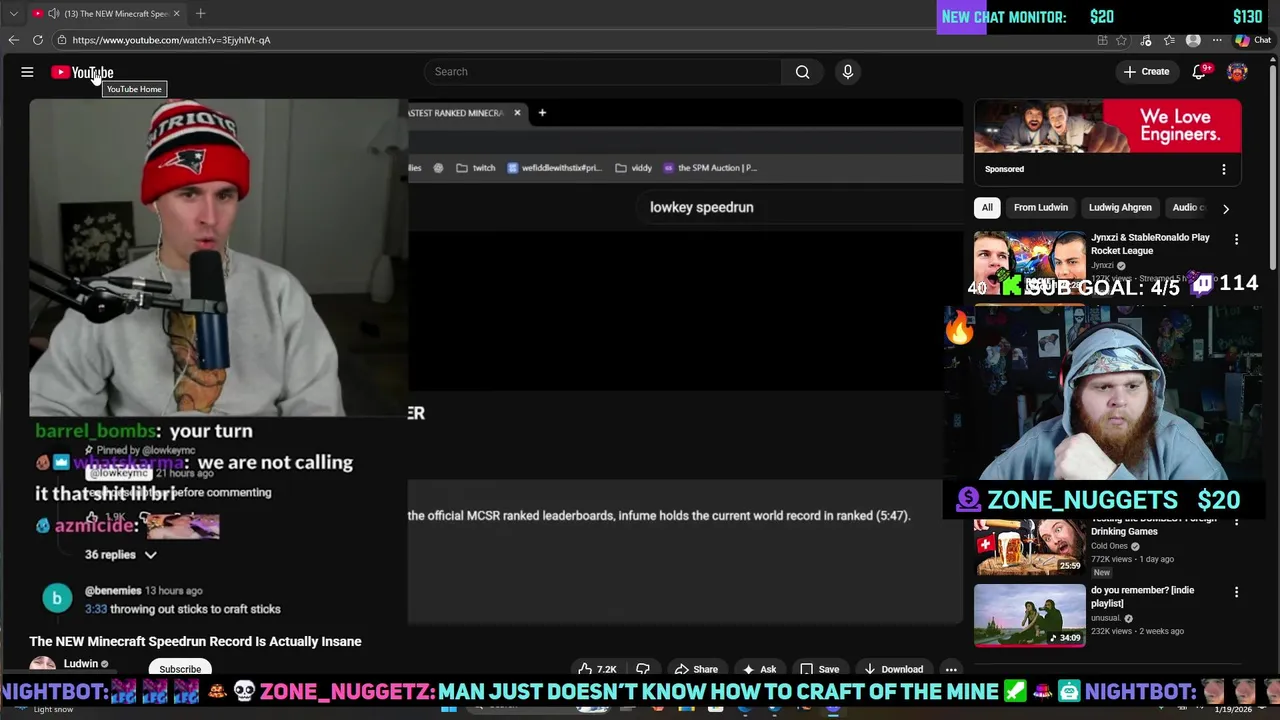
Task: Open YouTube notifications bell
Action: [1199, 72]
